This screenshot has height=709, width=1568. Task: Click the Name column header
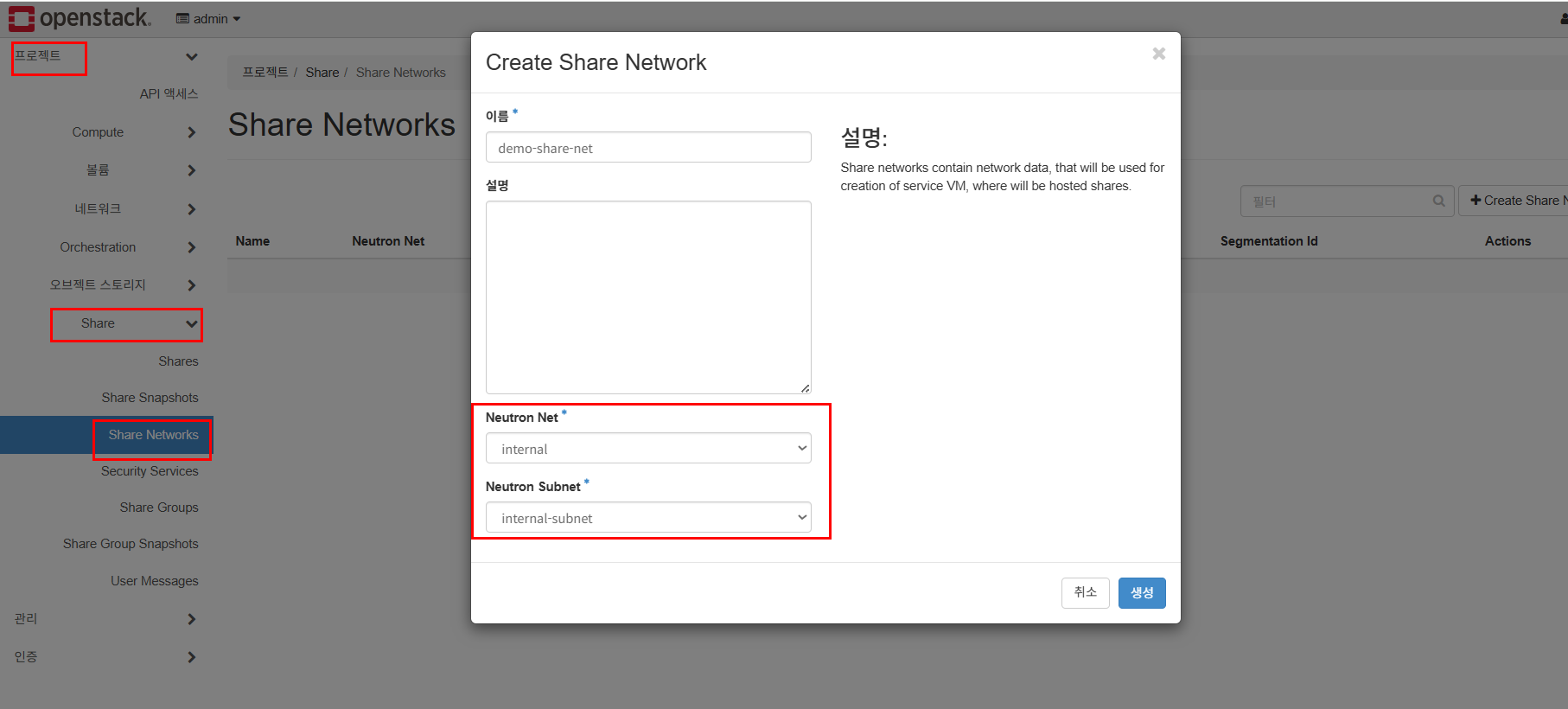[252, 241]
